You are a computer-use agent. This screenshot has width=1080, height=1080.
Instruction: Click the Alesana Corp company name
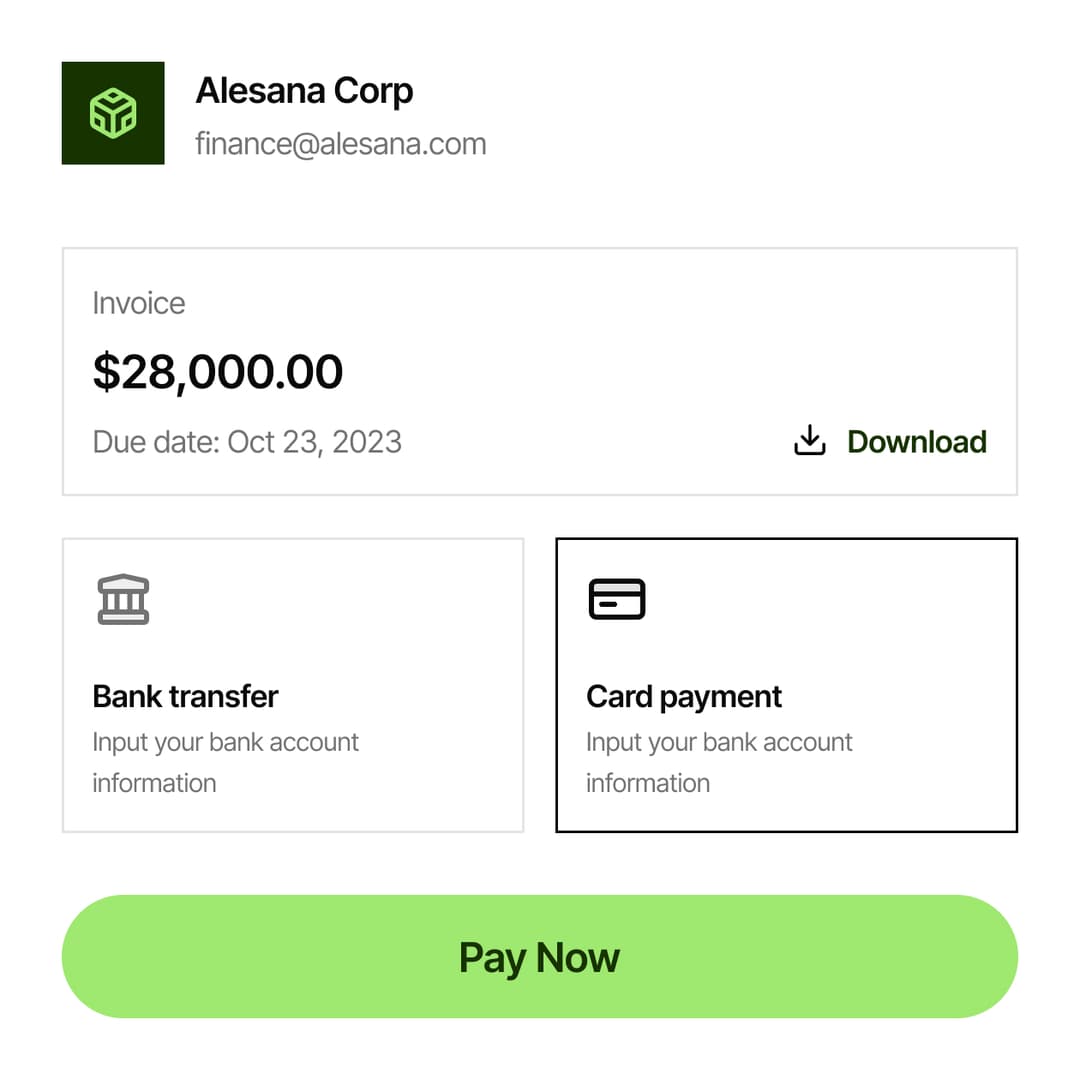304,90
